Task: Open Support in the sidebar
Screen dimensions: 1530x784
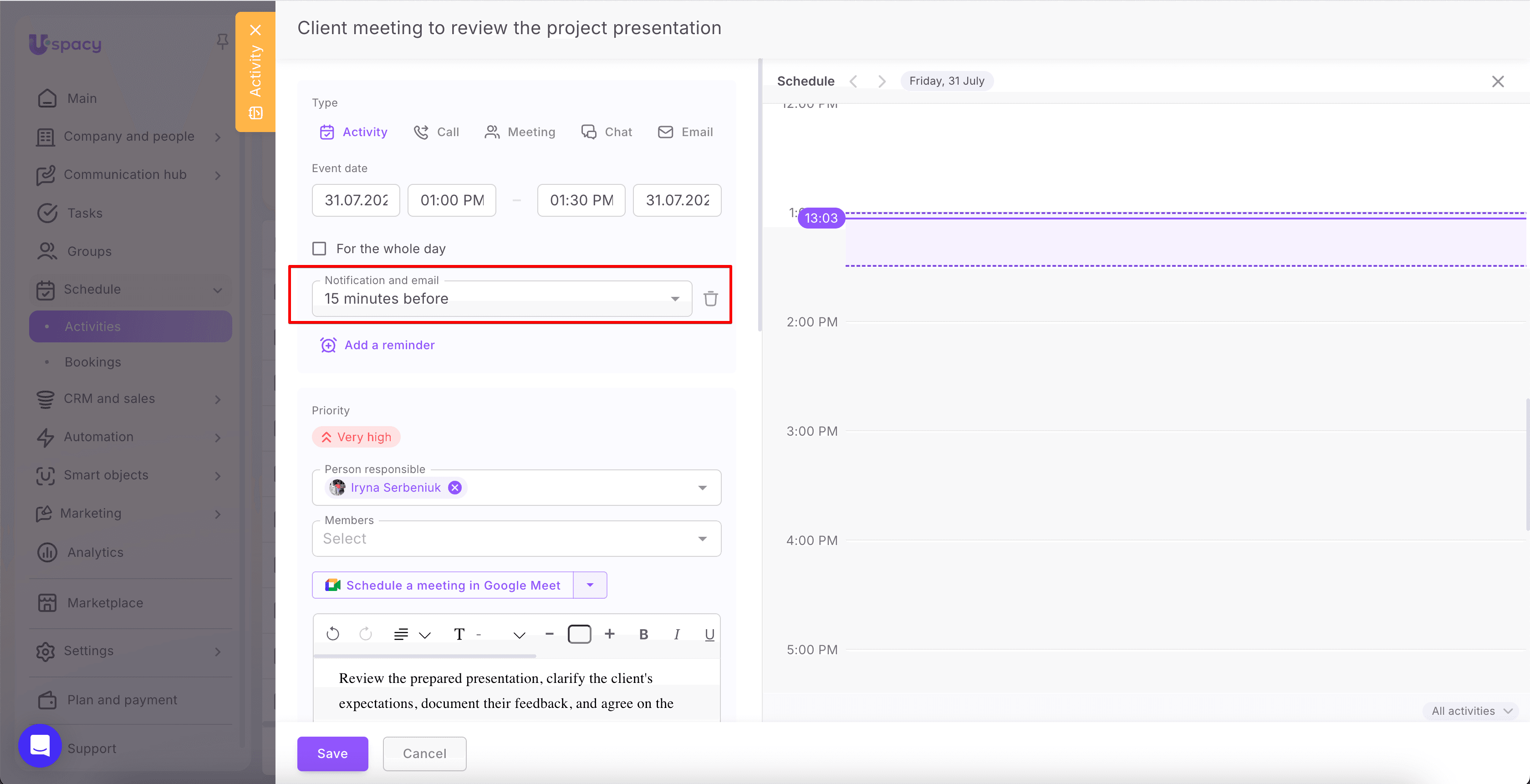Action: point(92,748)
